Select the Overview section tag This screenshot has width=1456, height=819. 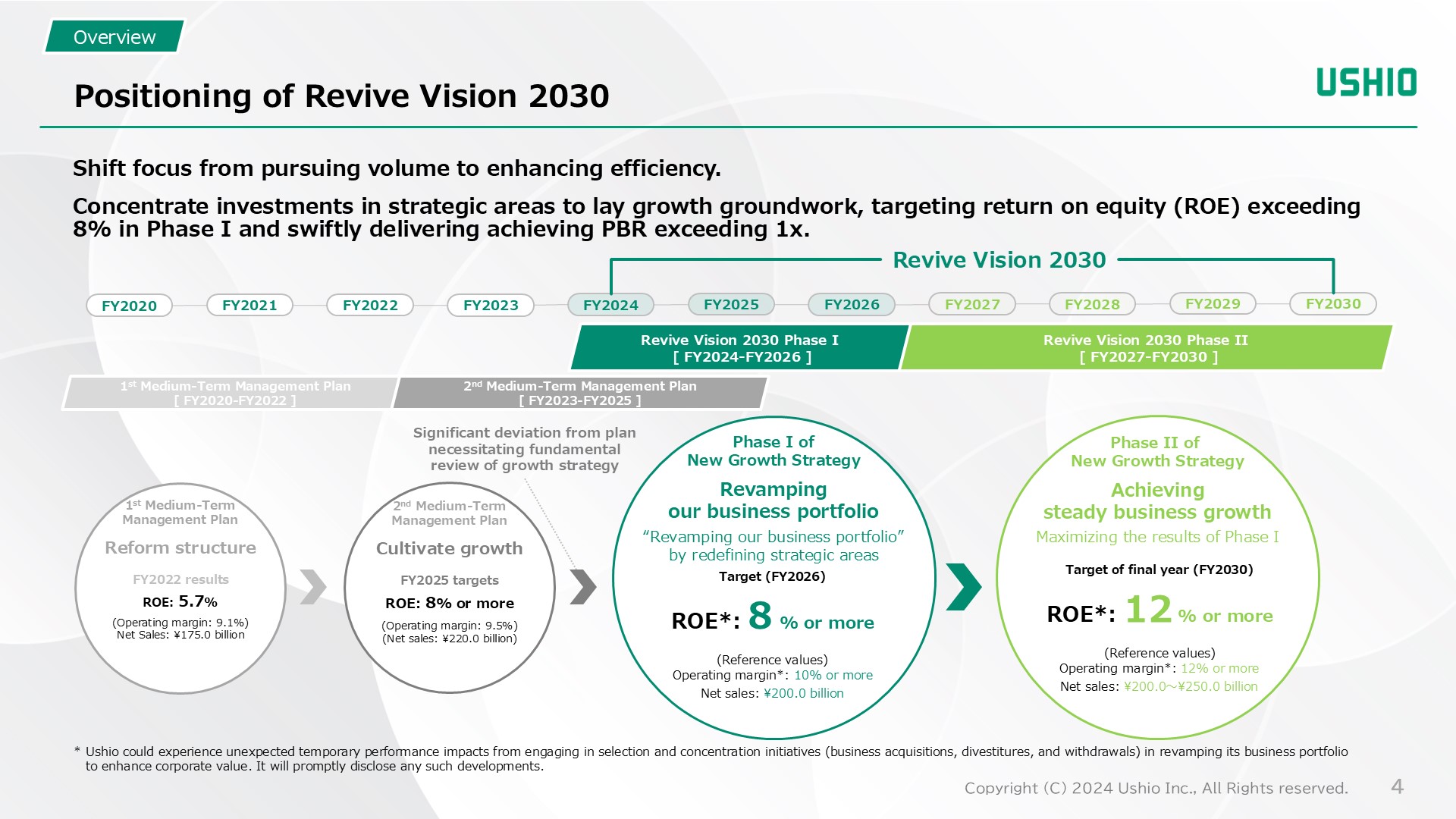[115, 37]
